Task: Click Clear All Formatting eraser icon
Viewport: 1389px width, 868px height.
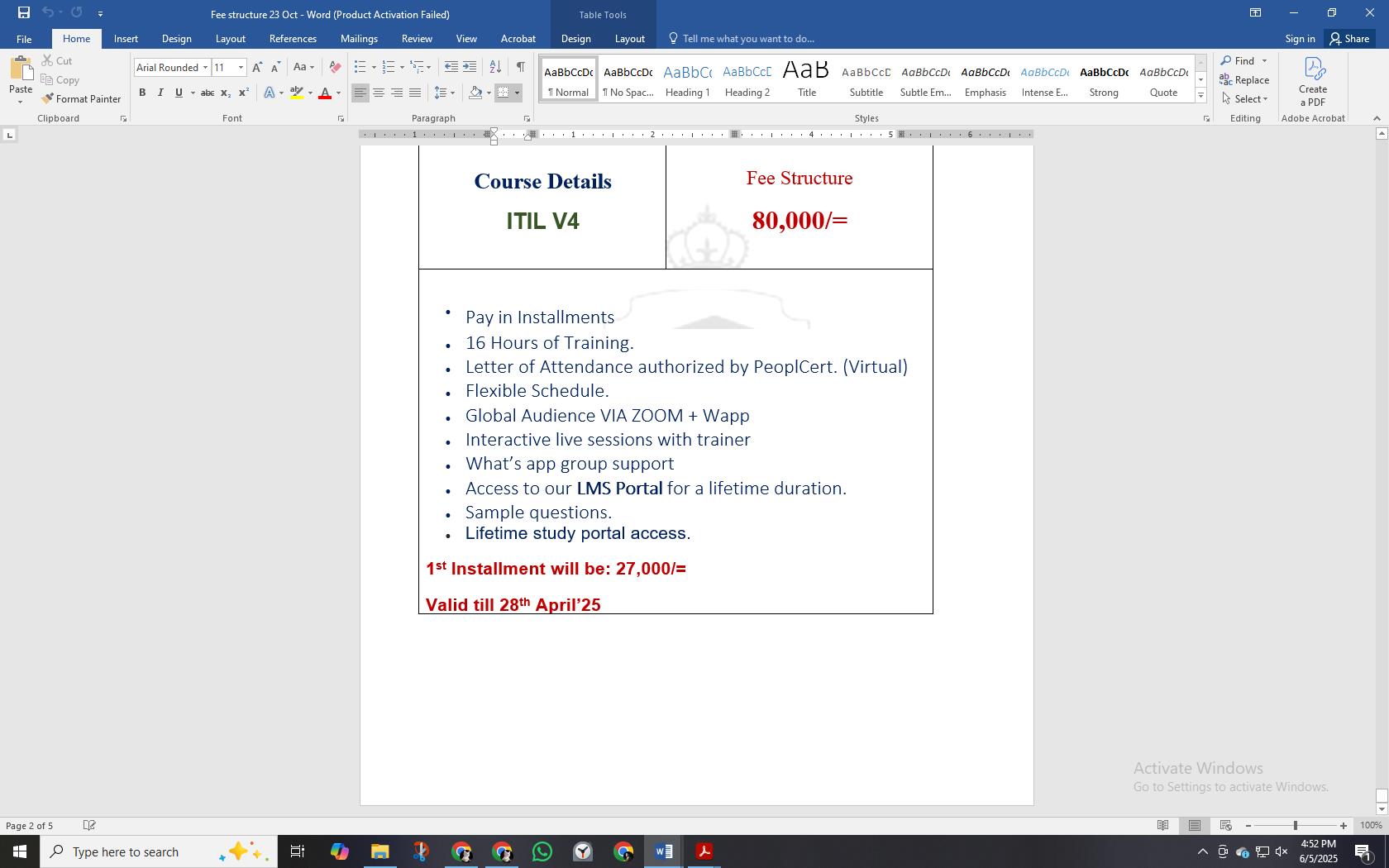Action: click(335, 67)
